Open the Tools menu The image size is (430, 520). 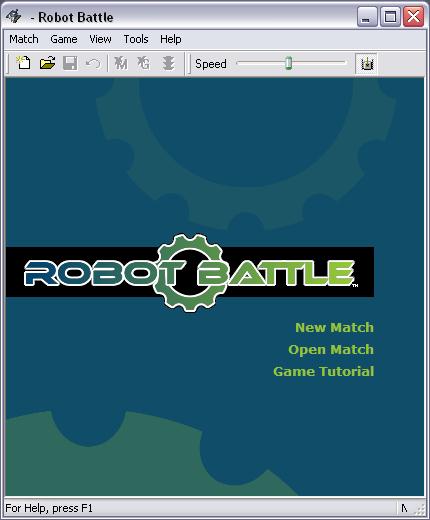tap(136, 39)
